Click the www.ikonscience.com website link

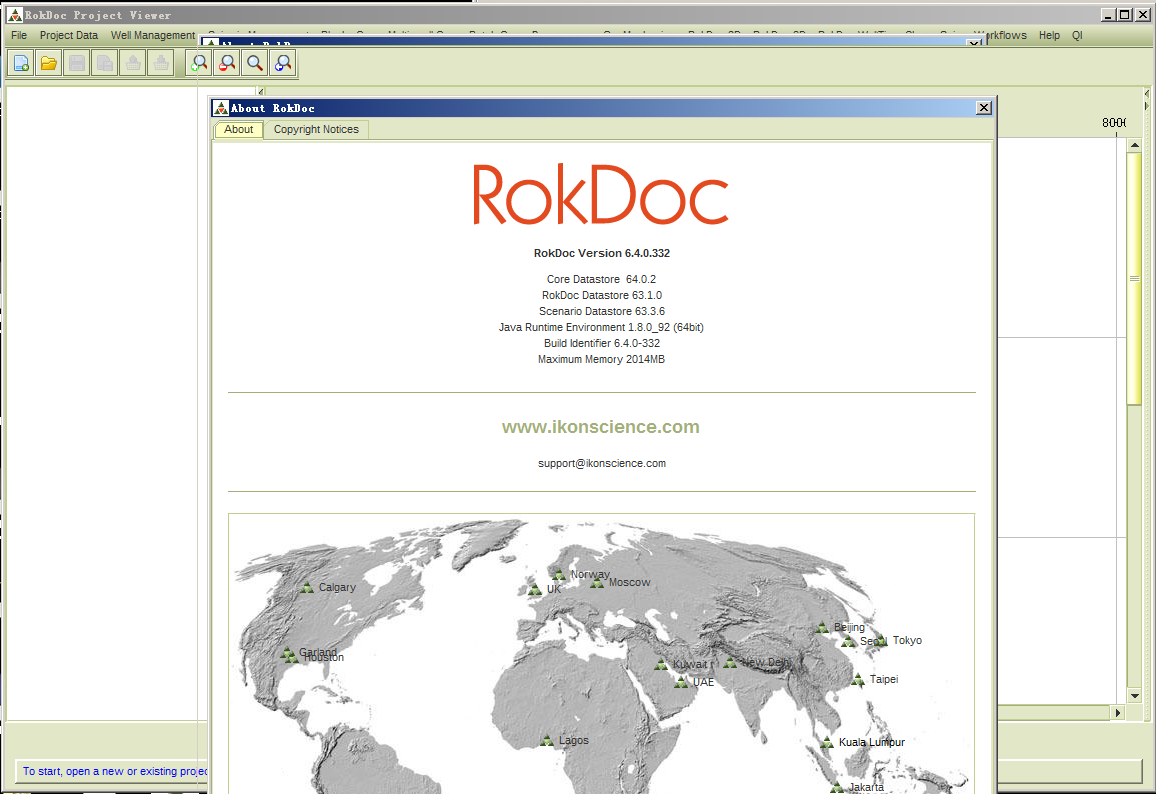click(x=601, y=427)
